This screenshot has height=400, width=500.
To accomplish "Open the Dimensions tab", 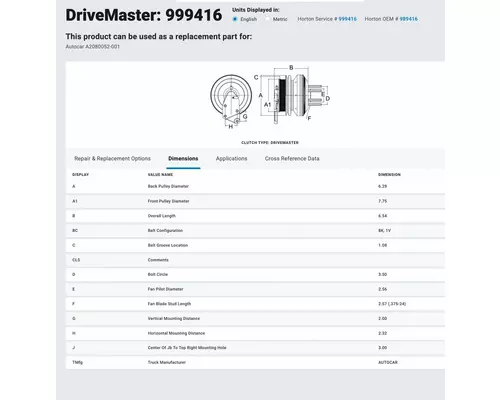I will click(x=183, y=158).
